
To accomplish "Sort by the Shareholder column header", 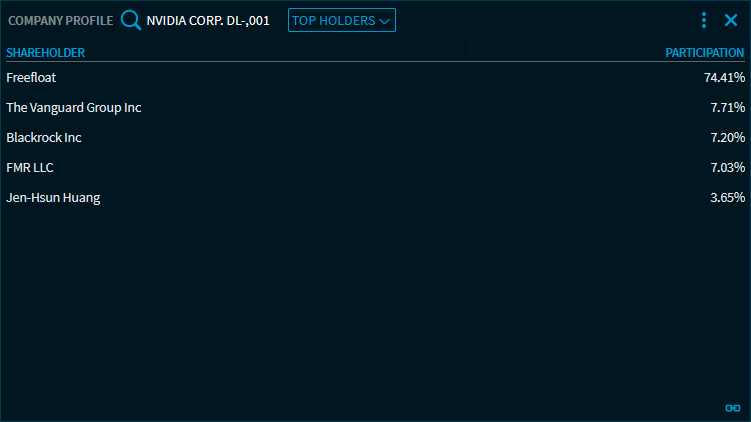I will [x=46, y=52].
